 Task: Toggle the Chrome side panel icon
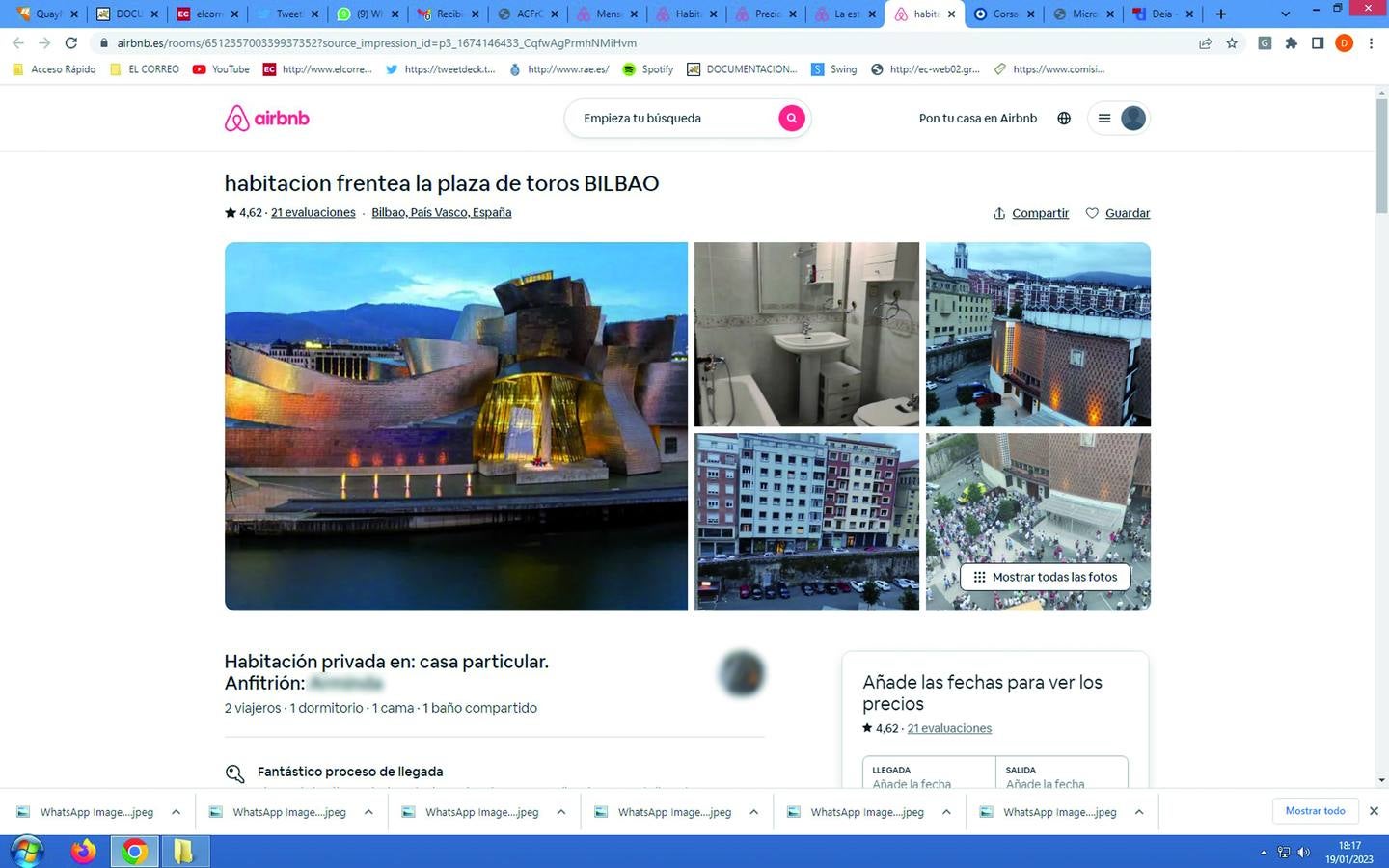coord(1318,42)
